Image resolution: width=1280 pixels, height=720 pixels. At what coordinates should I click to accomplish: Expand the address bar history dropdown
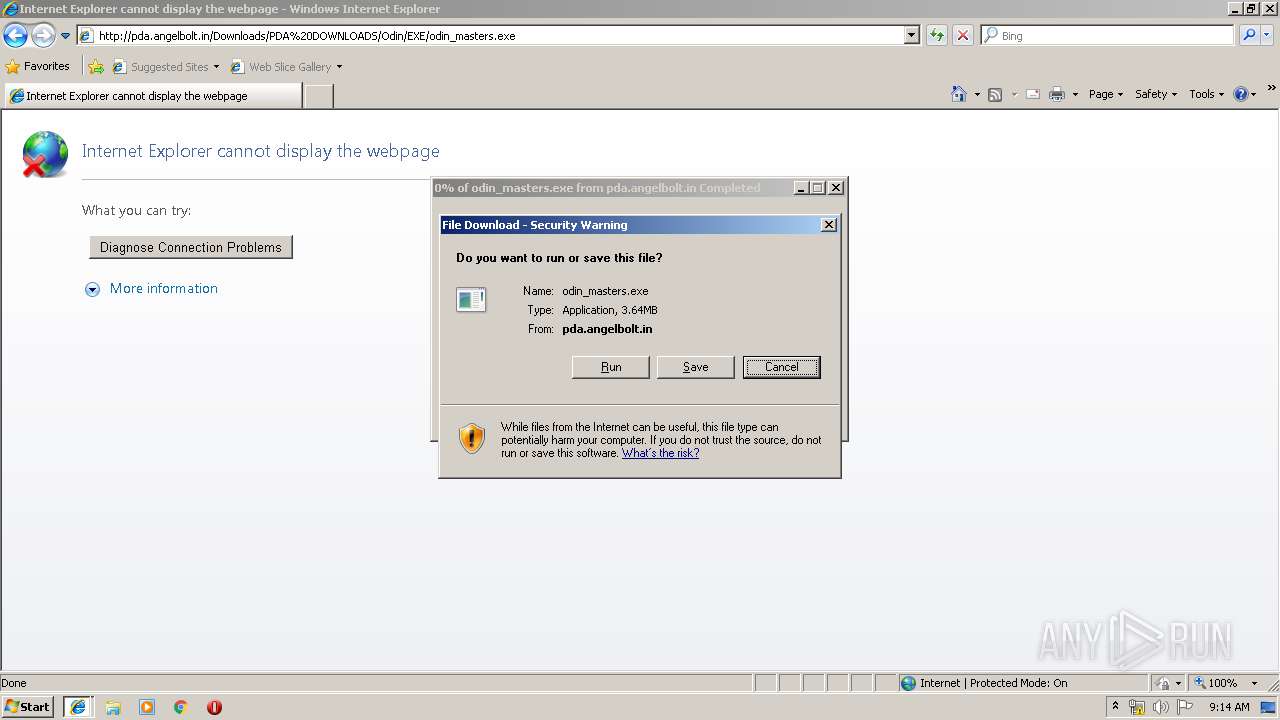click(x=911, y=36)
